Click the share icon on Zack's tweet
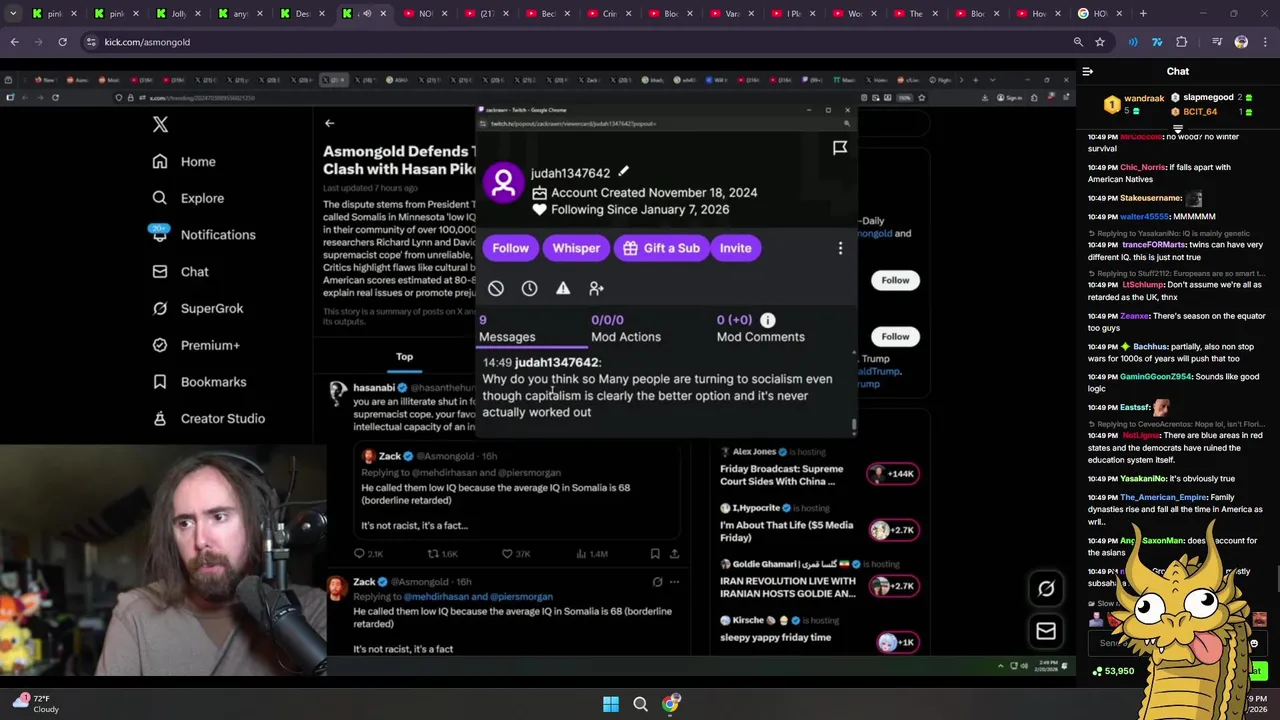 675,554
